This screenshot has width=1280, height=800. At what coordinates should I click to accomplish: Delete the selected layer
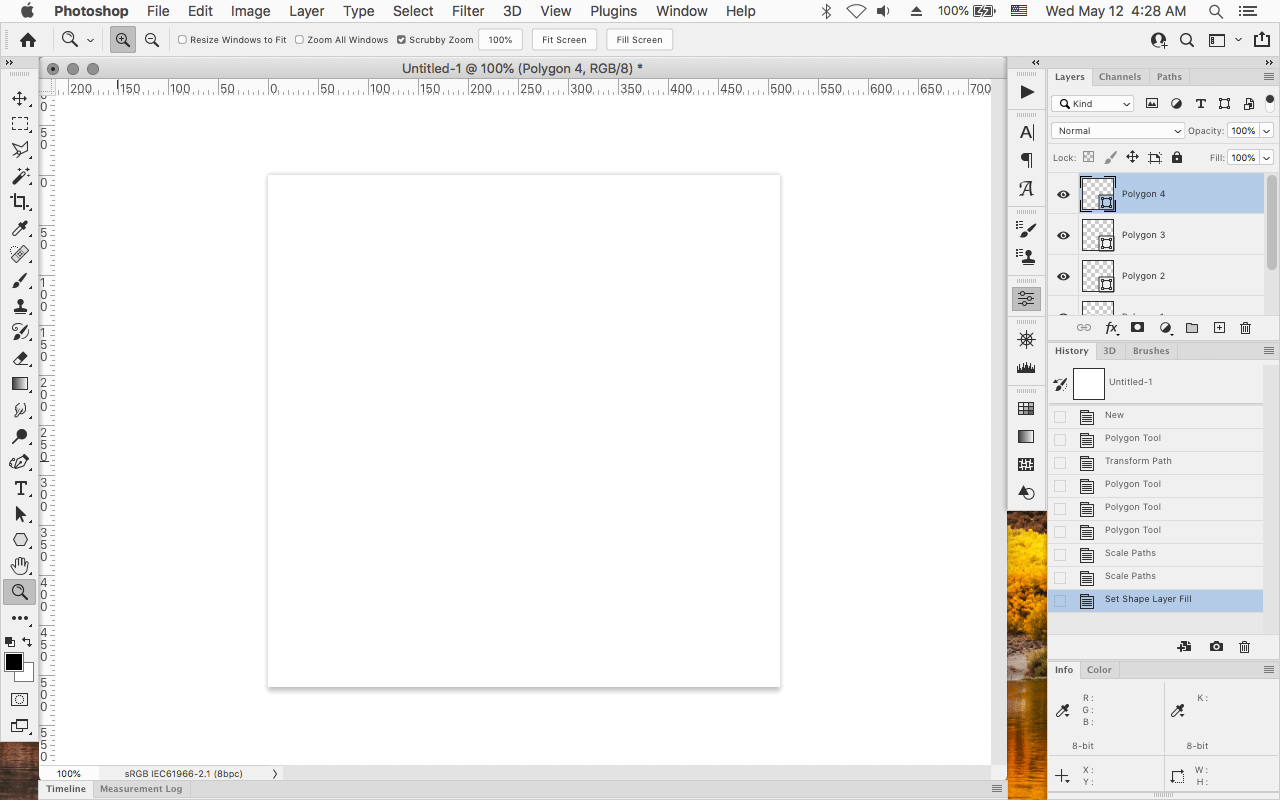click(x=1245, y=327)
